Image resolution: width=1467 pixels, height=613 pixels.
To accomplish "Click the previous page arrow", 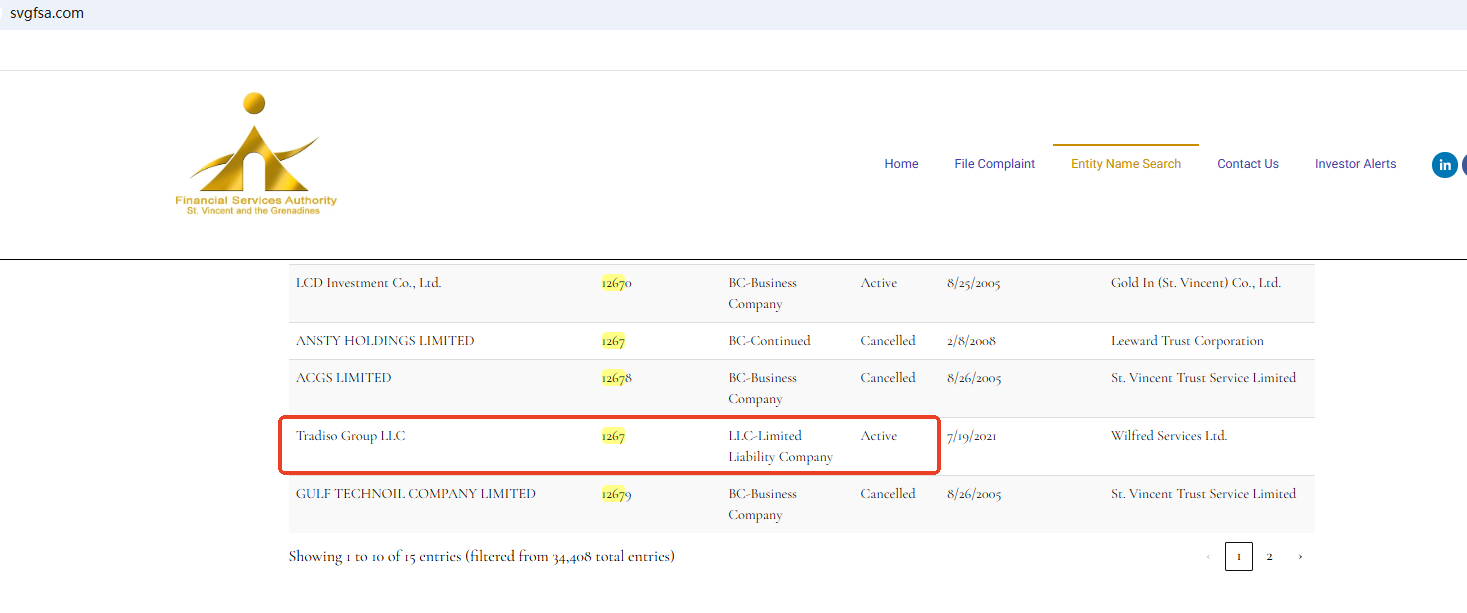I will pos(1208,557).
